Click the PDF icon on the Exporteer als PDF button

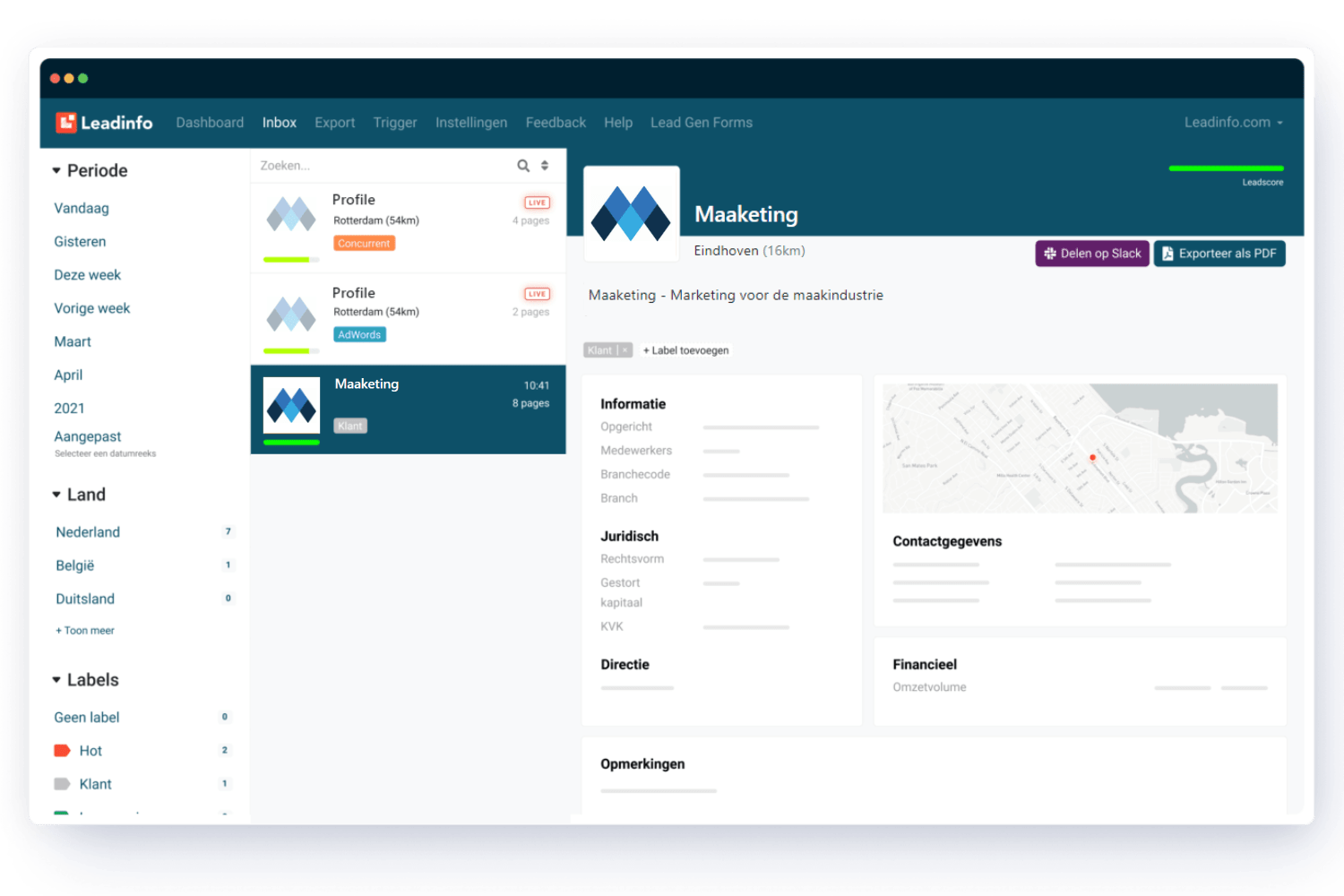point(1167,254)
